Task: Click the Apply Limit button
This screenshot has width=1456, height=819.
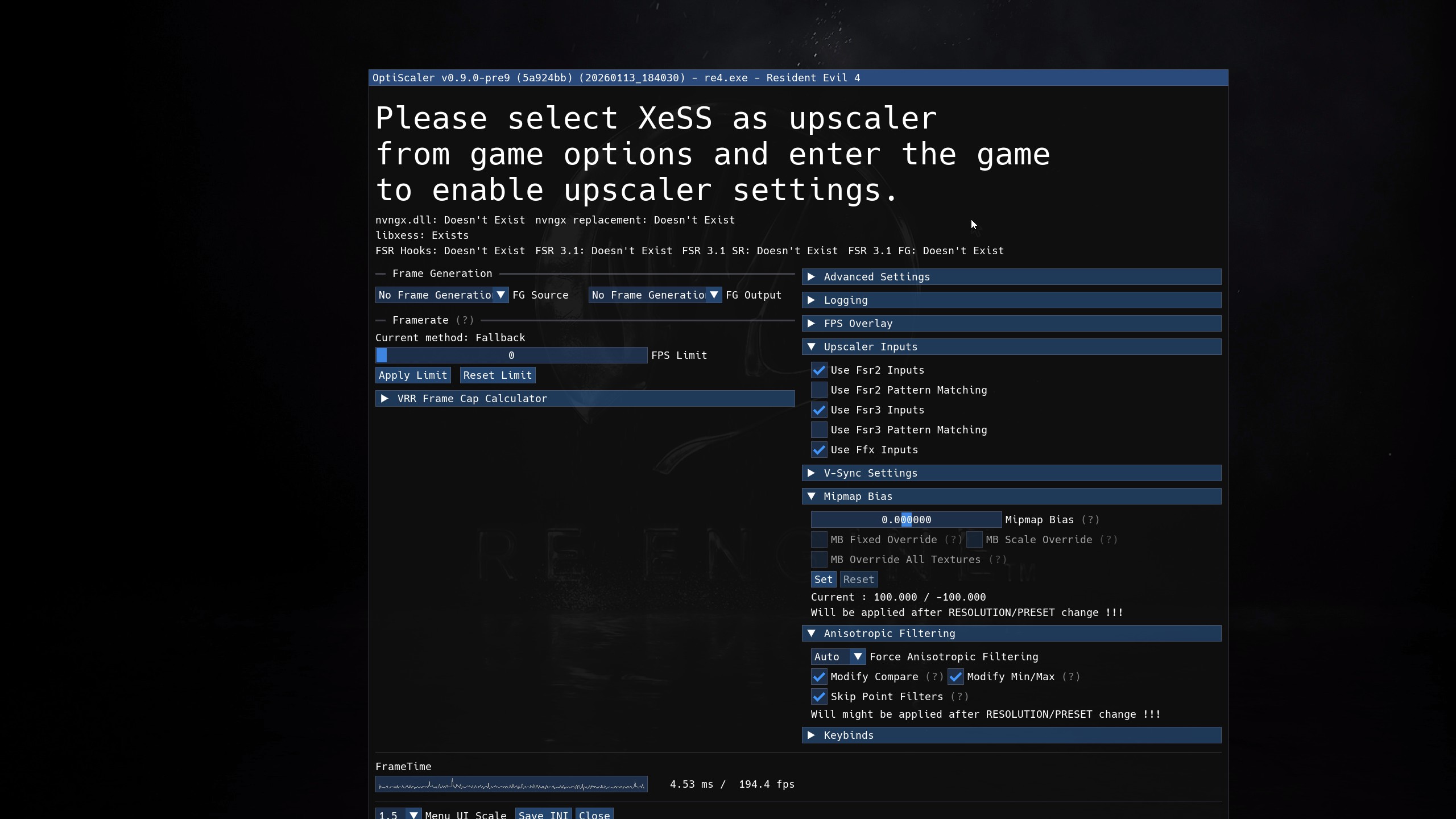Action: pos(413,375)
